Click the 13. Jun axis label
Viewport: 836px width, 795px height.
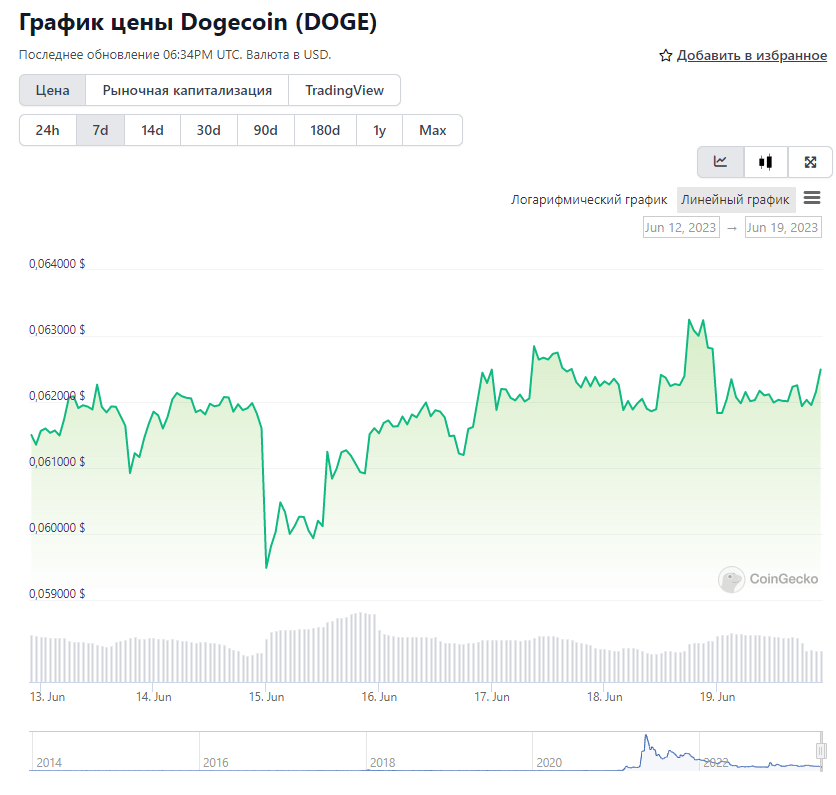47,697
